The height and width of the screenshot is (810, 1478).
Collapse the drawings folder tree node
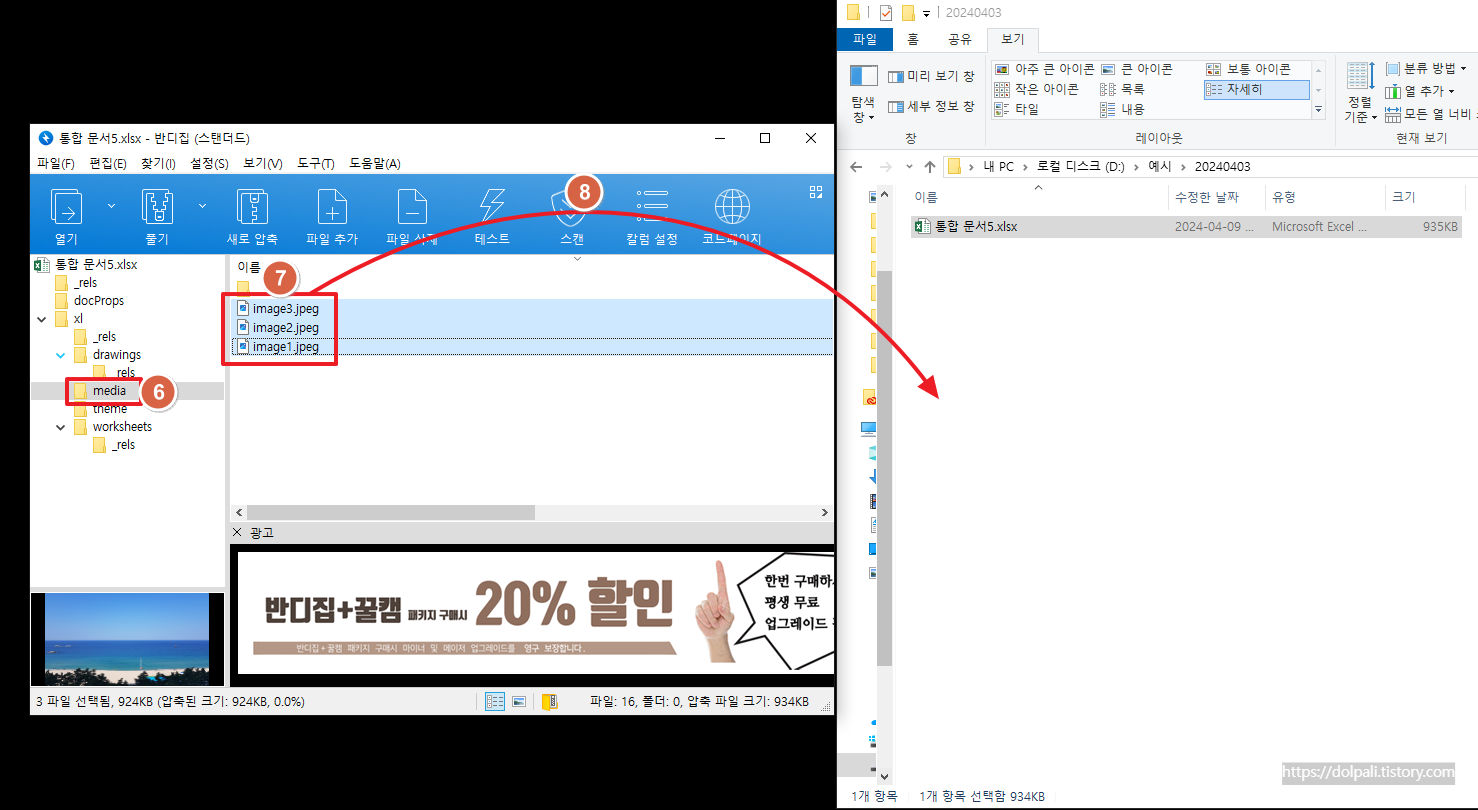pos(60,355)
